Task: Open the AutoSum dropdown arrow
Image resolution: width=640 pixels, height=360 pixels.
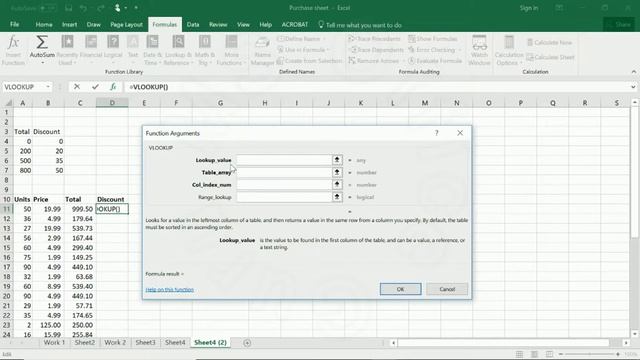Action: pyautogui.click(x=42, y=63)
